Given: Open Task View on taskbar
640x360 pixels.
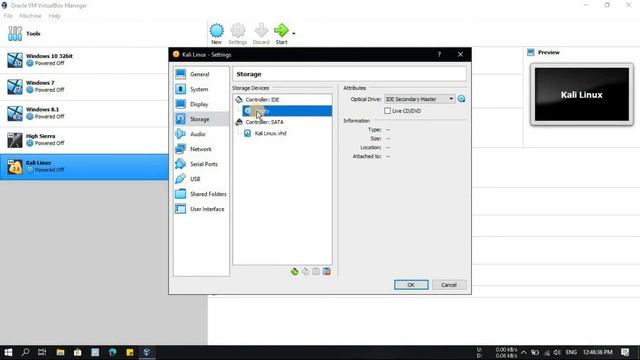Looking at the screenshot, I should [x=42, y=352].
